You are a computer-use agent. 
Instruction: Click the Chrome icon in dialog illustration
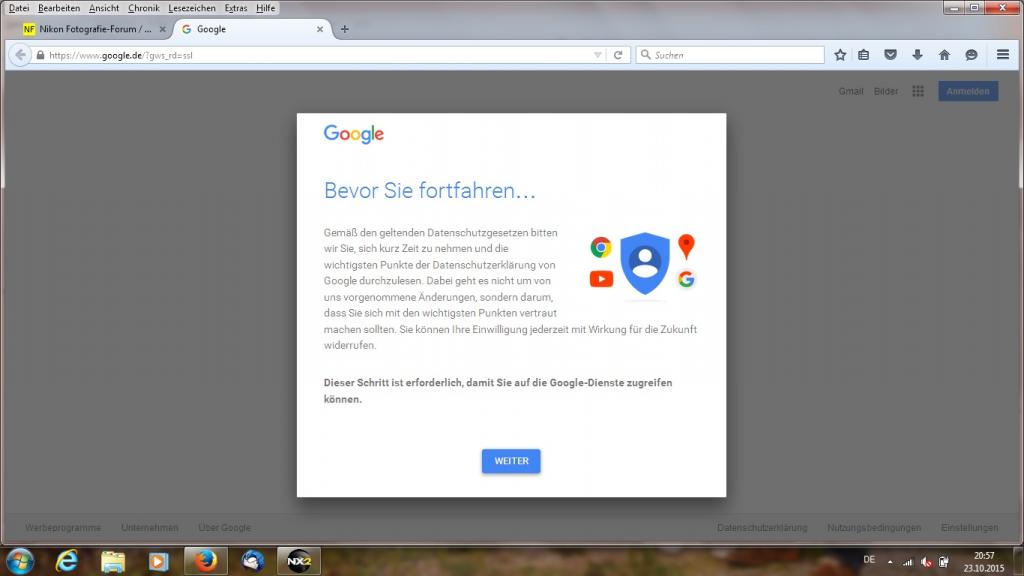point(601,248)
